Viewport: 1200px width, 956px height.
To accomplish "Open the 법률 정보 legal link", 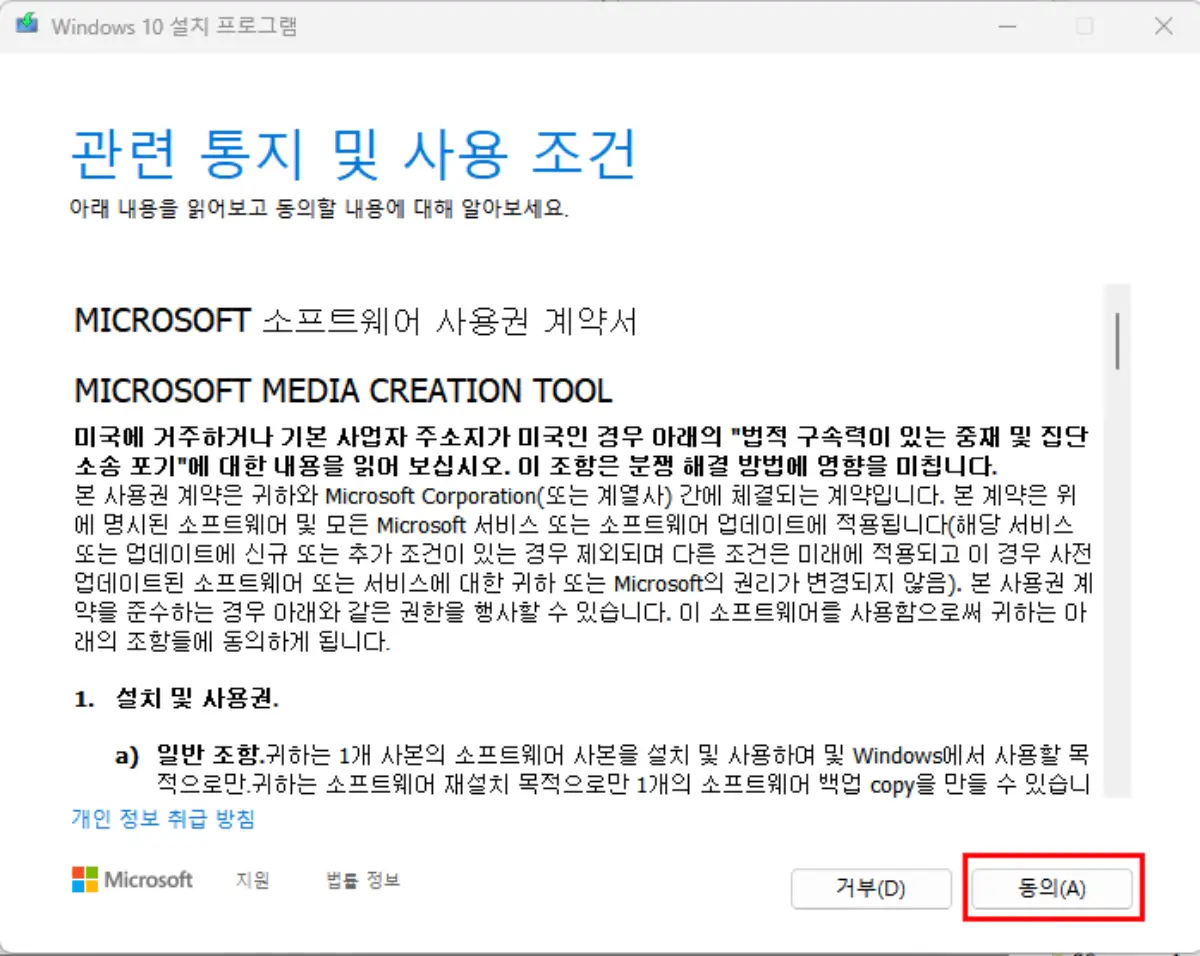I will pos(363,880).
